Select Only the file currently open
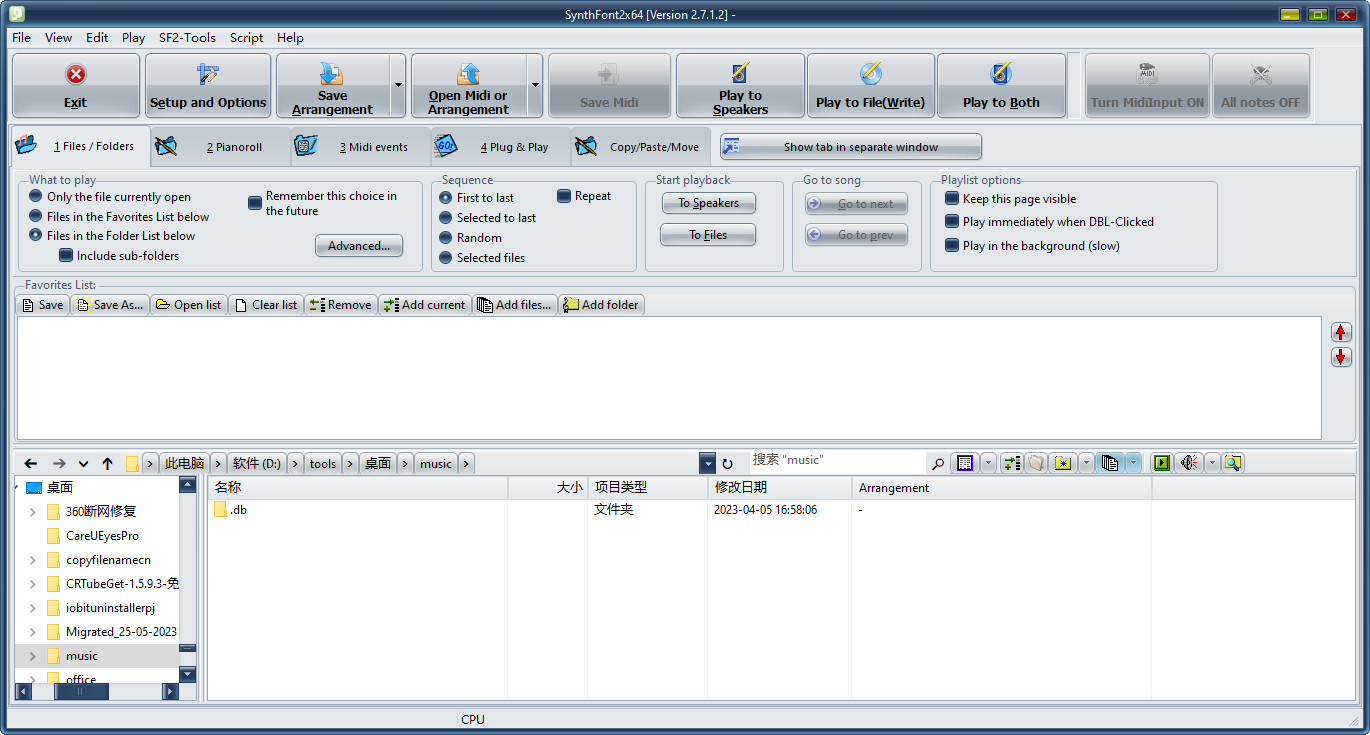The height and width of the screenshot is (735, 1370). tap(110, 197)
